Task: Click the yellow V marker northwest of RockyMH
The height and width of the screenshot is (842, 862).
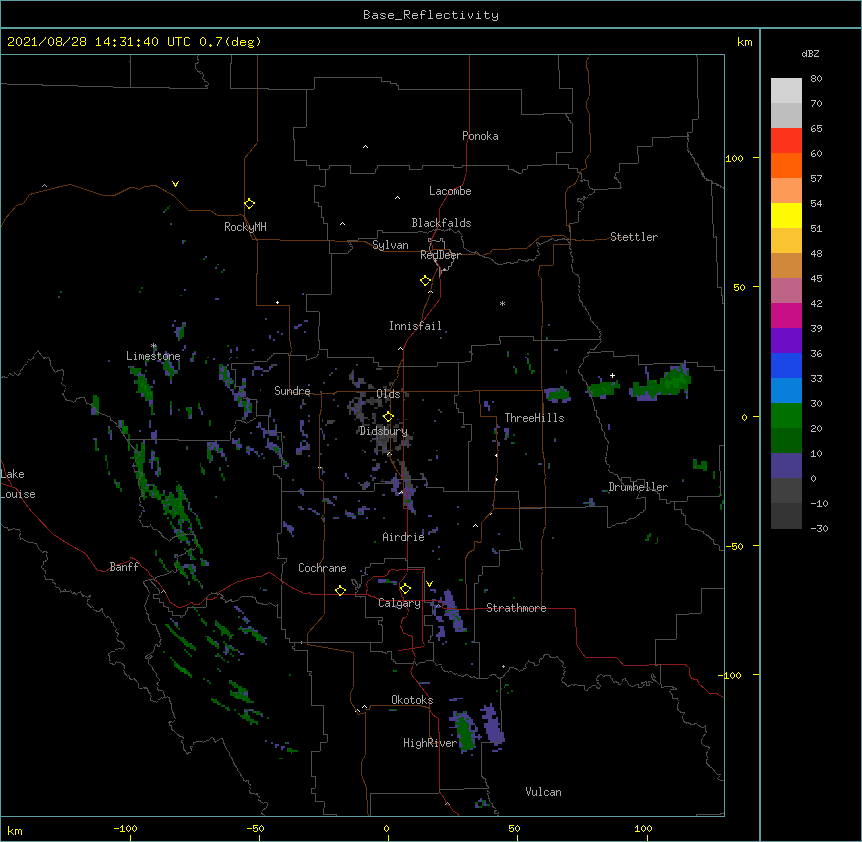Action: pos(175,184)
